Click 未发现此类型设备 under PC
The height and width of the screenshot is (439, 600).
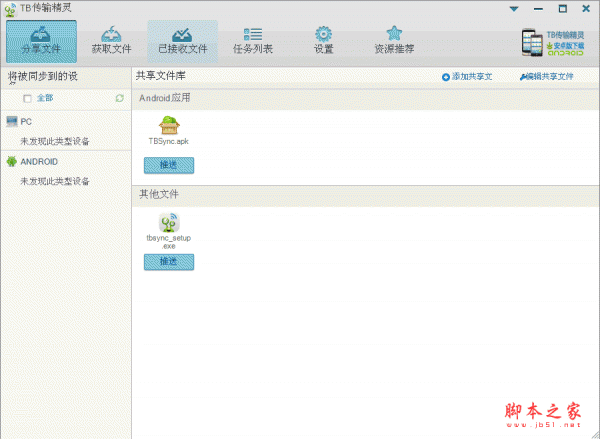pos(55,142)
